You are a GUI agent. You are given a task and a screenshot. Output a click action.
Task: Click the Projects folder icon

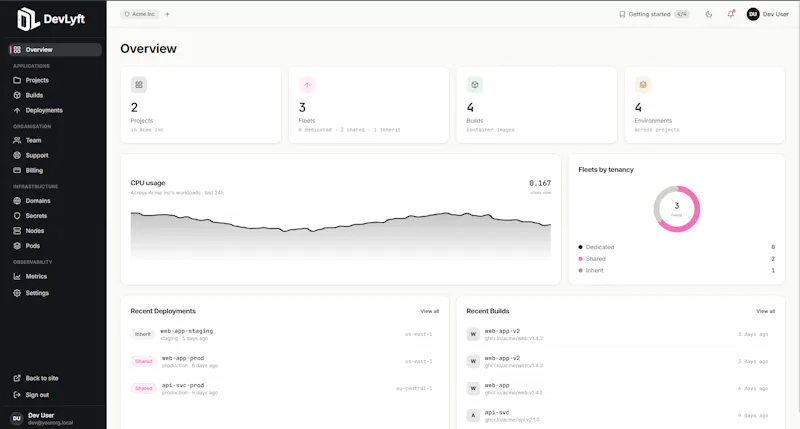click(x=17, y=80)
